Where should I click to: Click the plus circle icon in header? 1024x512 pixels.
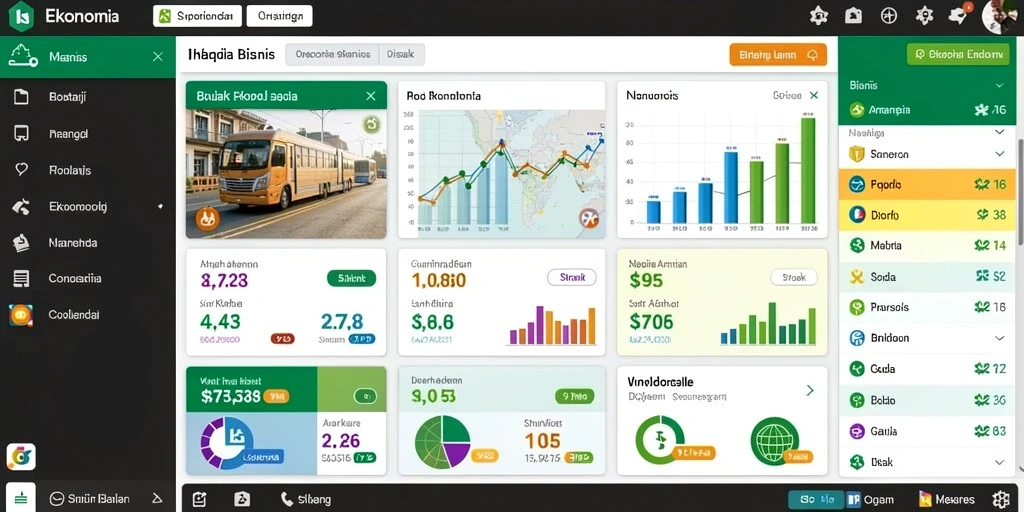(889, 16)
